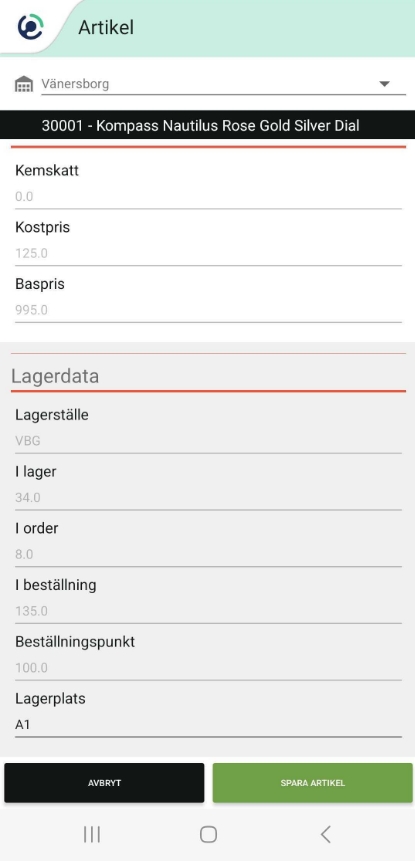
Task: Click the Avbryt button
Action: pos(104,783)
